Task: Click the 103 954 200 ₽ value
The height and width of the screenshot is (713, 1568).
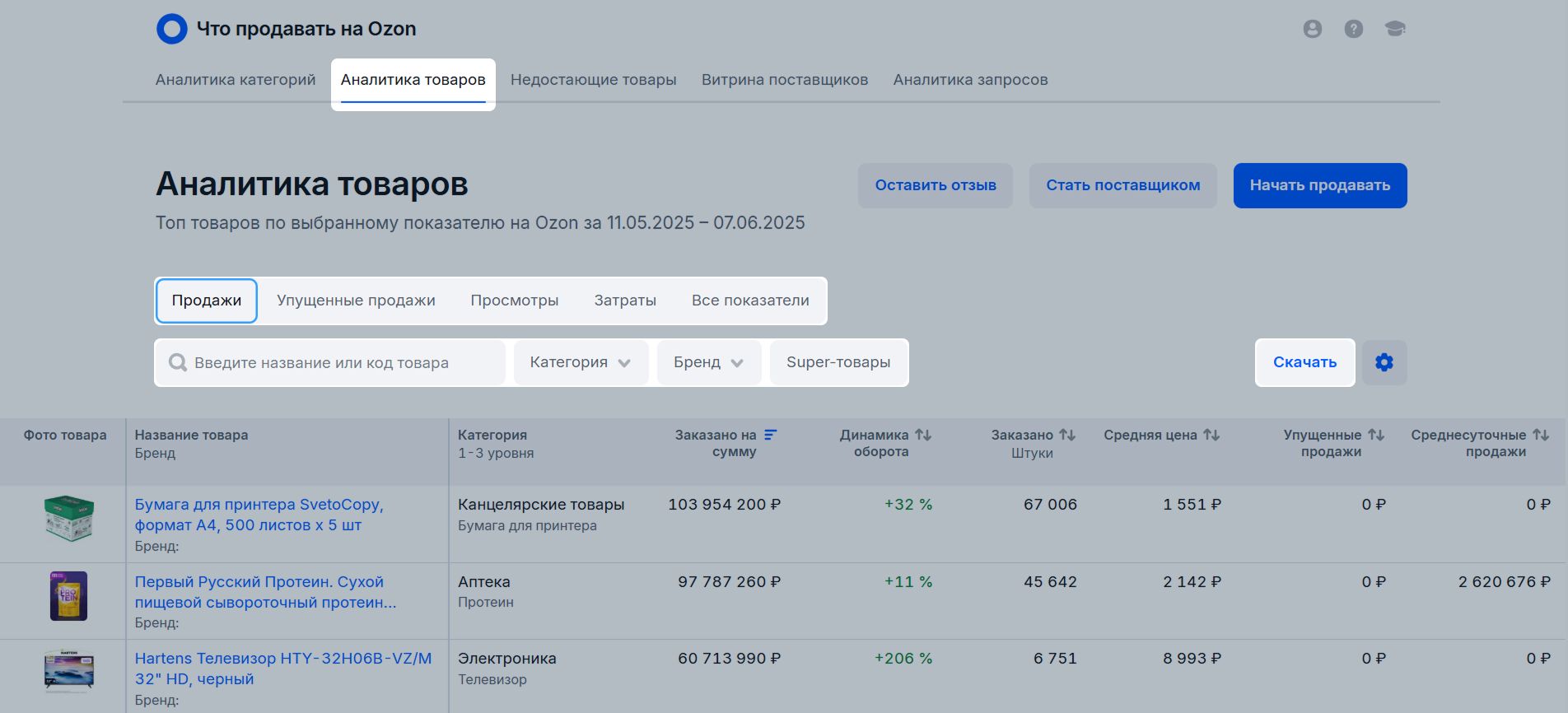Action: 725,505
